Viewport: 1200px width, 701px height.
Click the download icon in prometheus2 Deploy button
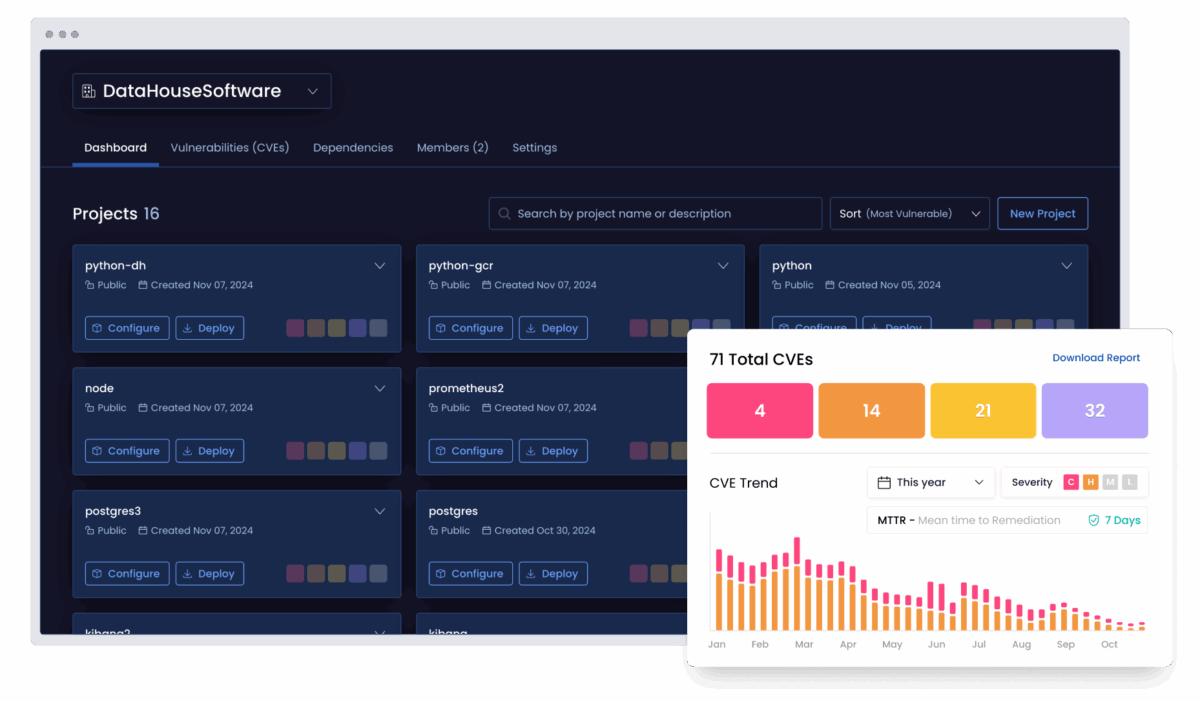coord(531,451)
